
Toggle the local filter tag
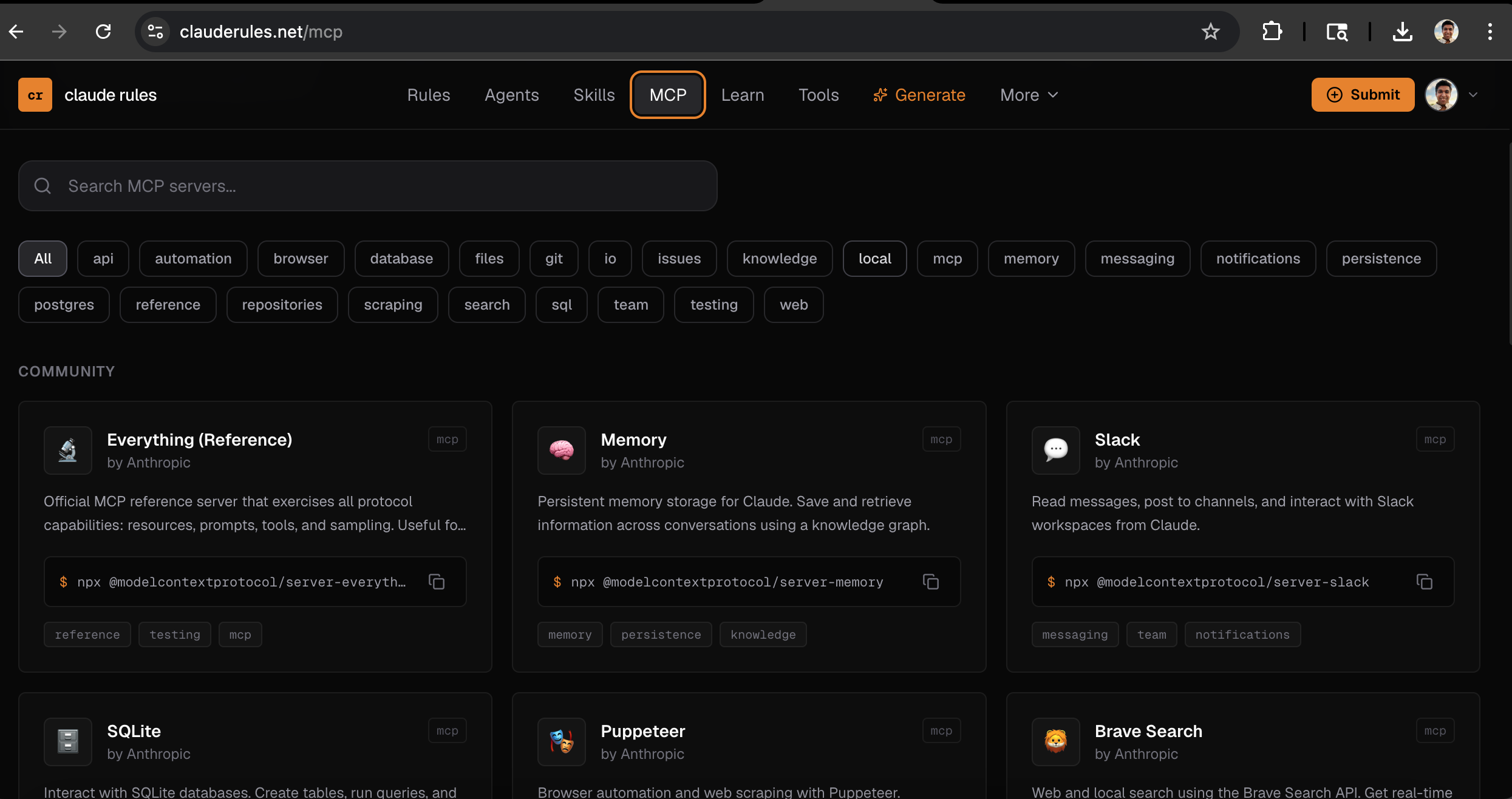click(874, 259)
